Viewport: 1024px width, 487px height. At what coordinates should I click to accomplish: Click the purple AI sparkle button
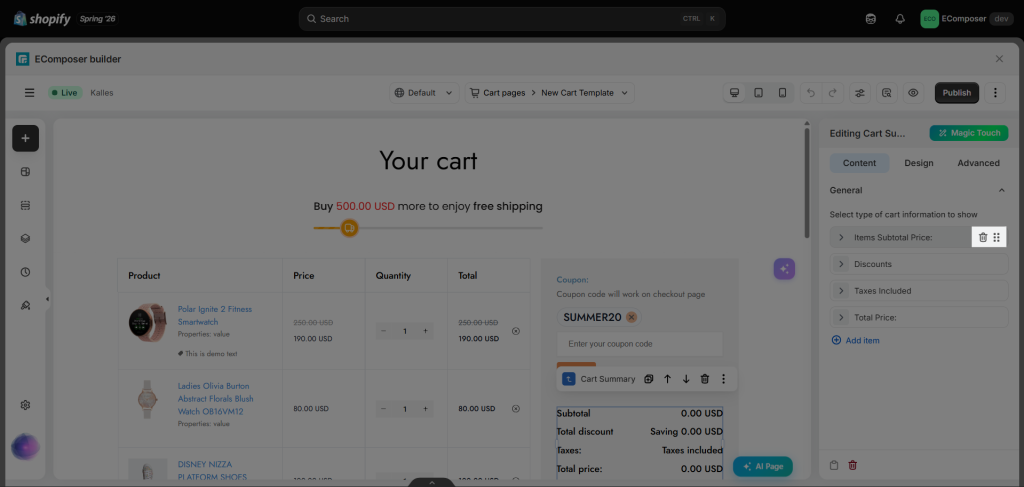tap(784, 268)
